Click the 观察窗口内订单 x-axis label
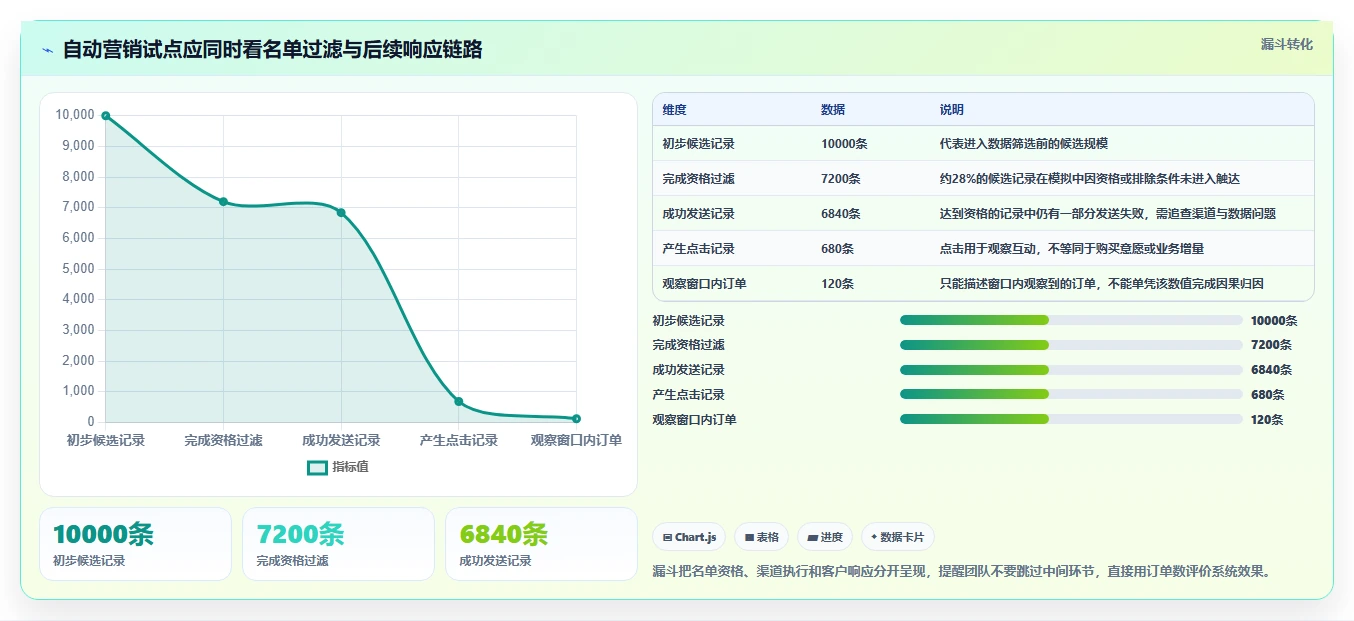1354x621 pixels. click(576, 441)
